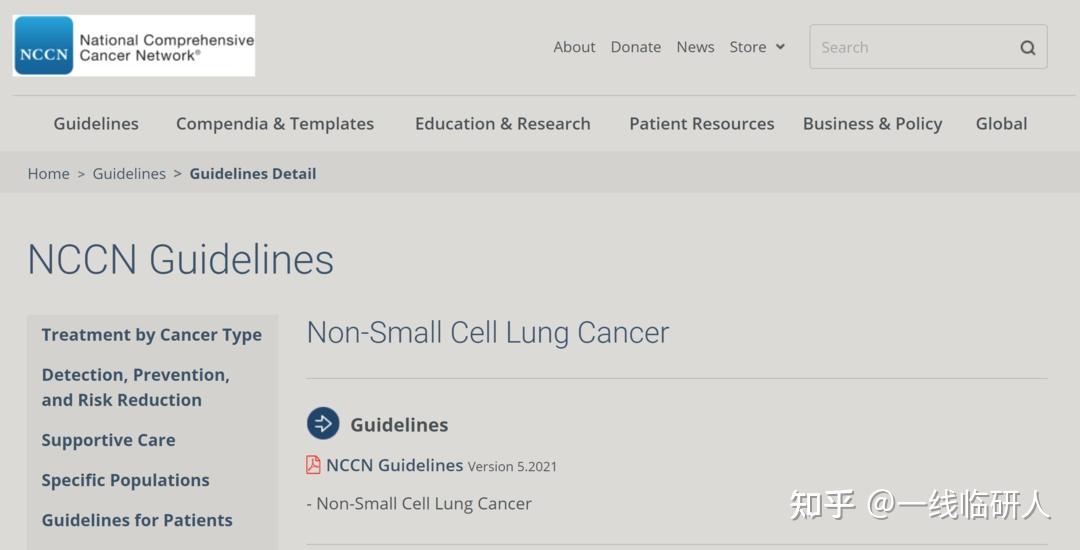Image resolution: width=1080 pixels, height=550 pixels.
Task: Open Business & Policy menu
Action: pyautogui.click(x=873, y=124)
